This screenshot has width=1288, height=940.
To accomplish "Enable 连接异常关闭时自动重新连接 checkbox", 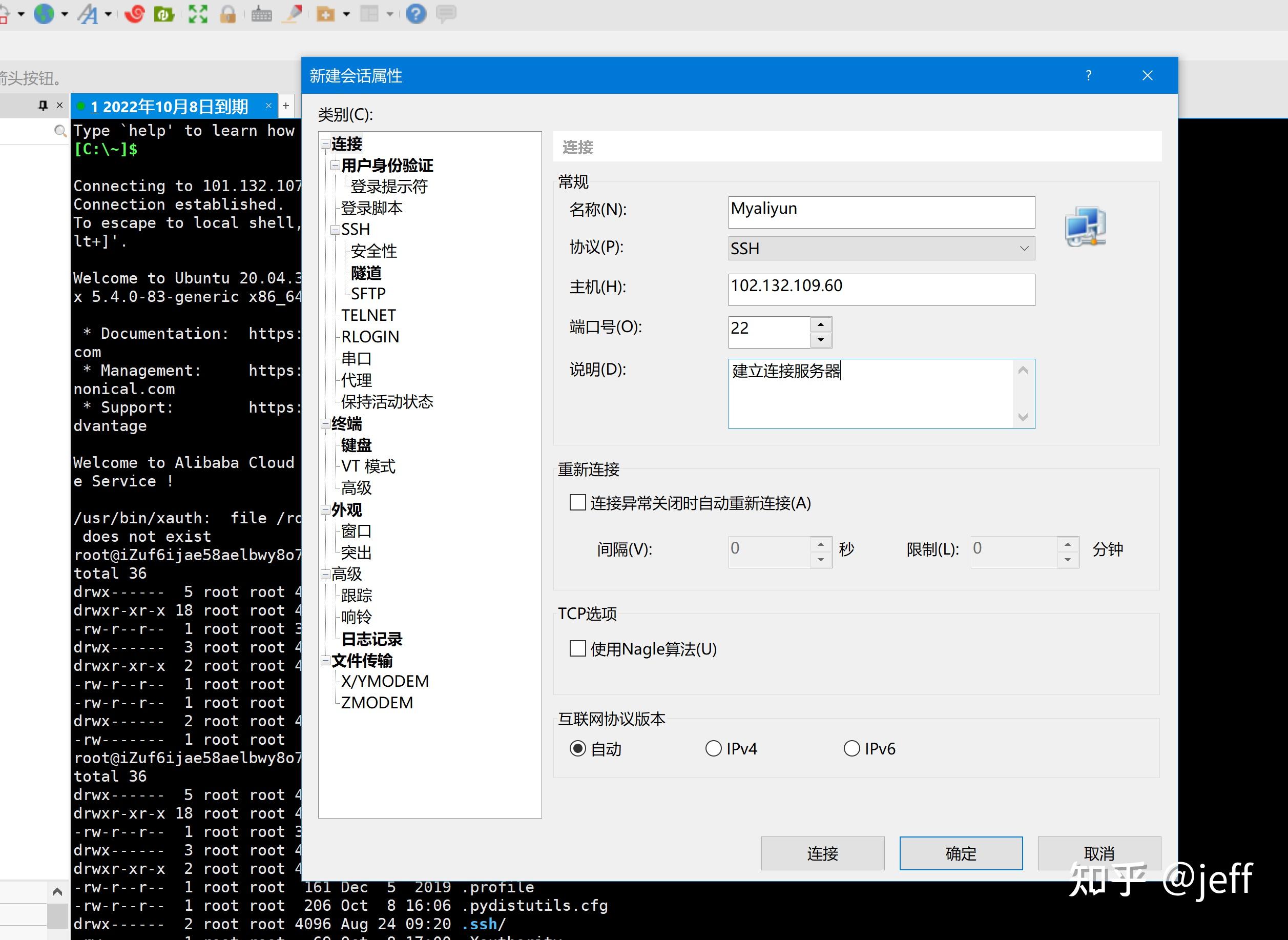I will (x=578, y=502).
